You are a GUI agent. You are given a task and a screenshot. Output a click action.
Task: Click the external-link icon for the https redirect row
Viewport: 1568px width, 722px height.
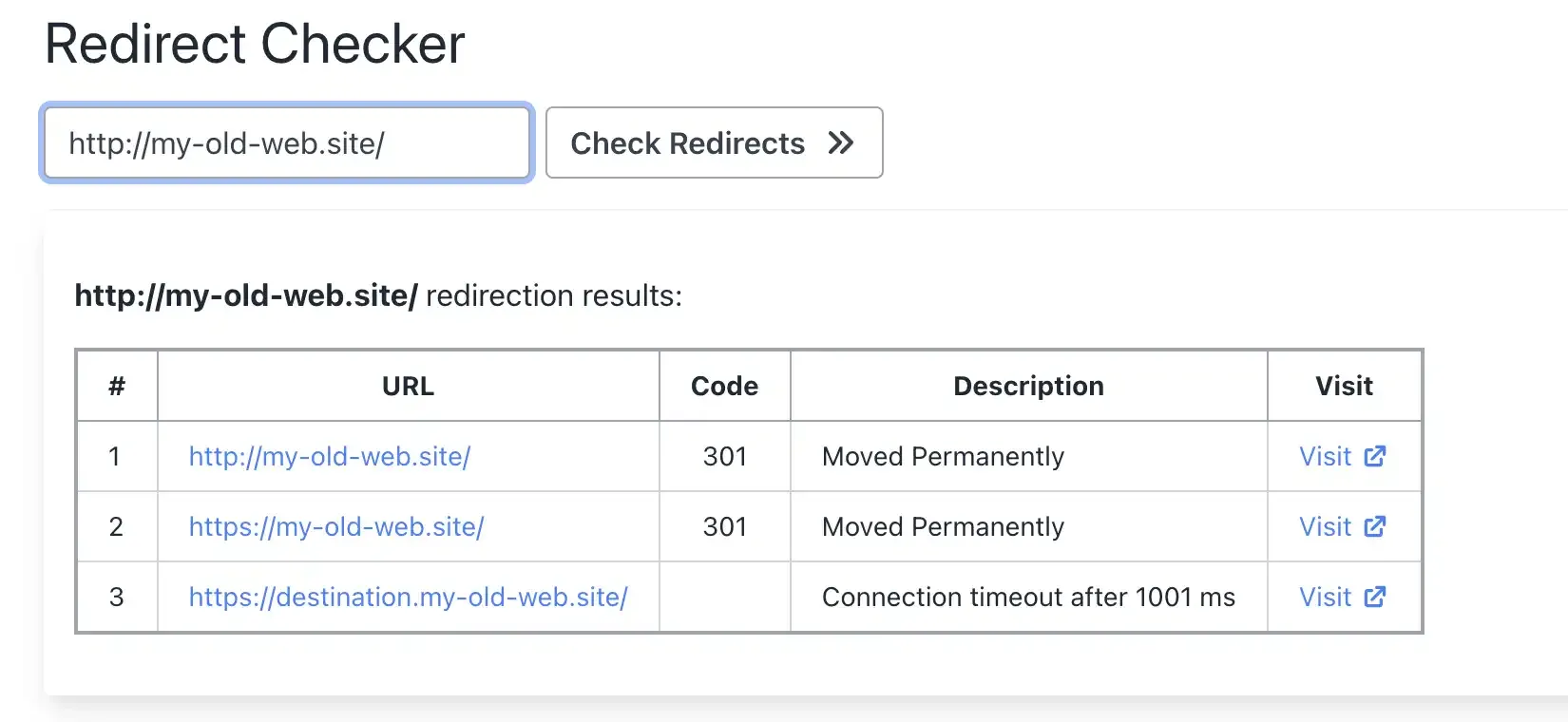click(1375, 527)
